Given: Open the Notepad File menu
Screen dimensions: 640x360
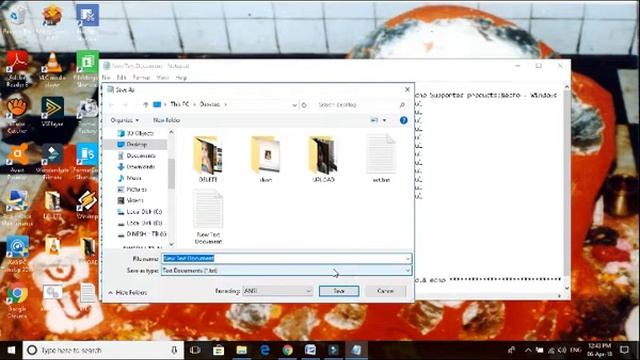Looking at the screenshot, I should 106,78.
